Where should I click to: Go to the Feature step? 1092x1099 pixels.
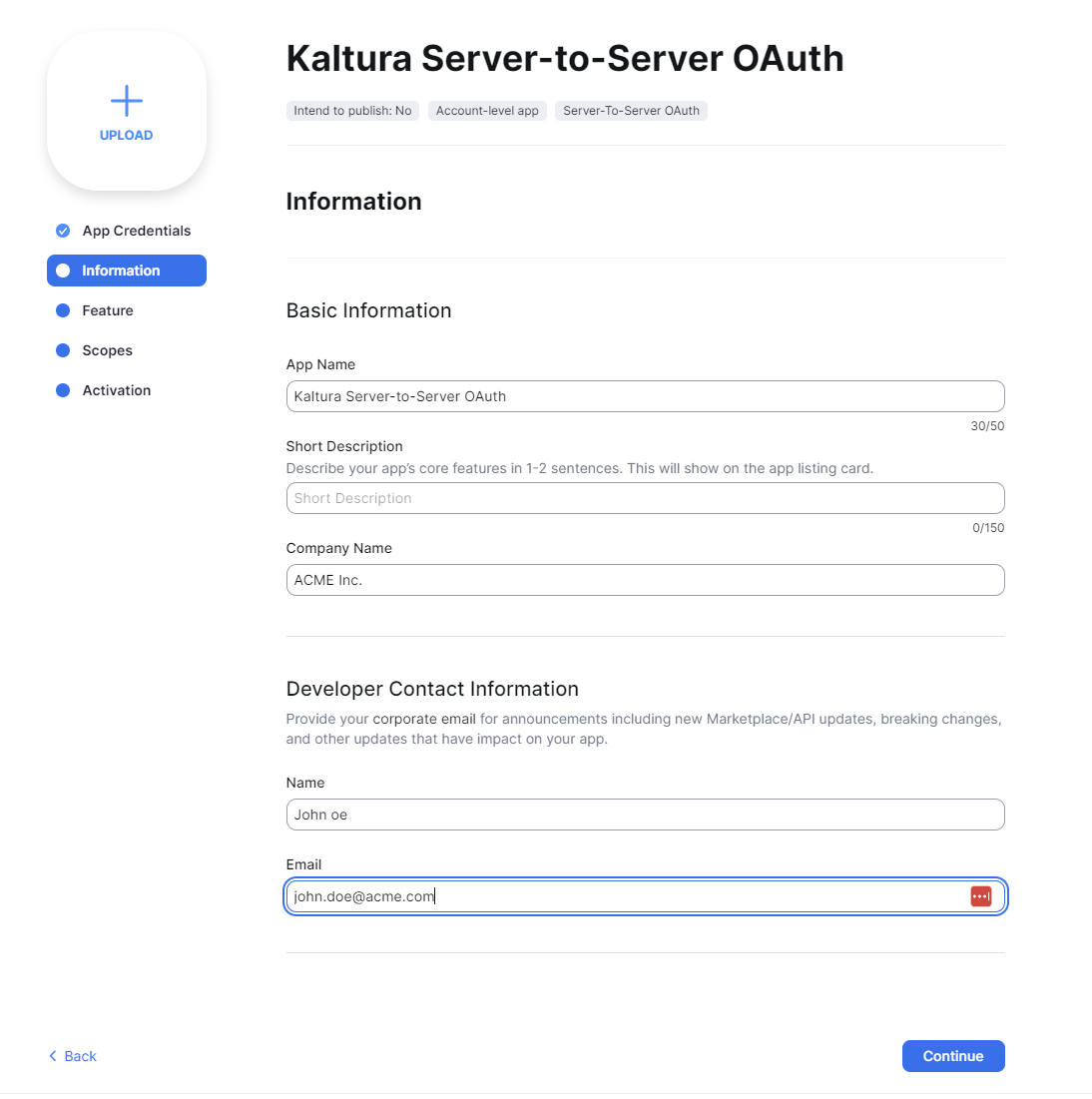(107, 310)
